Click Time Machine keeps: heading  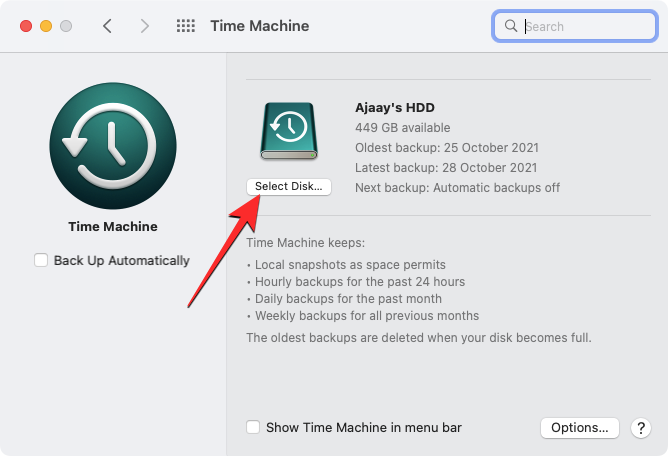click(305, 242)
